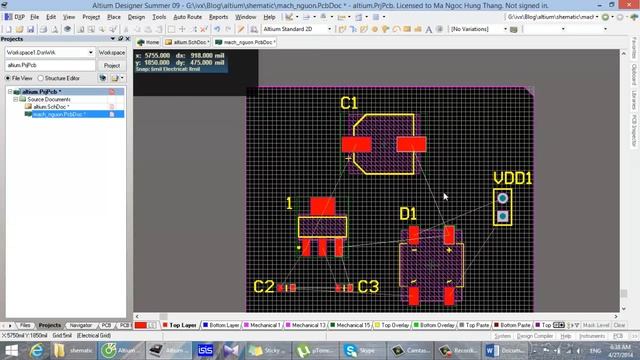Viewport: 640px width, 360px height.
Task: Open the Workspace1.DsnWrk dropdown
Action: click(91, 53)
